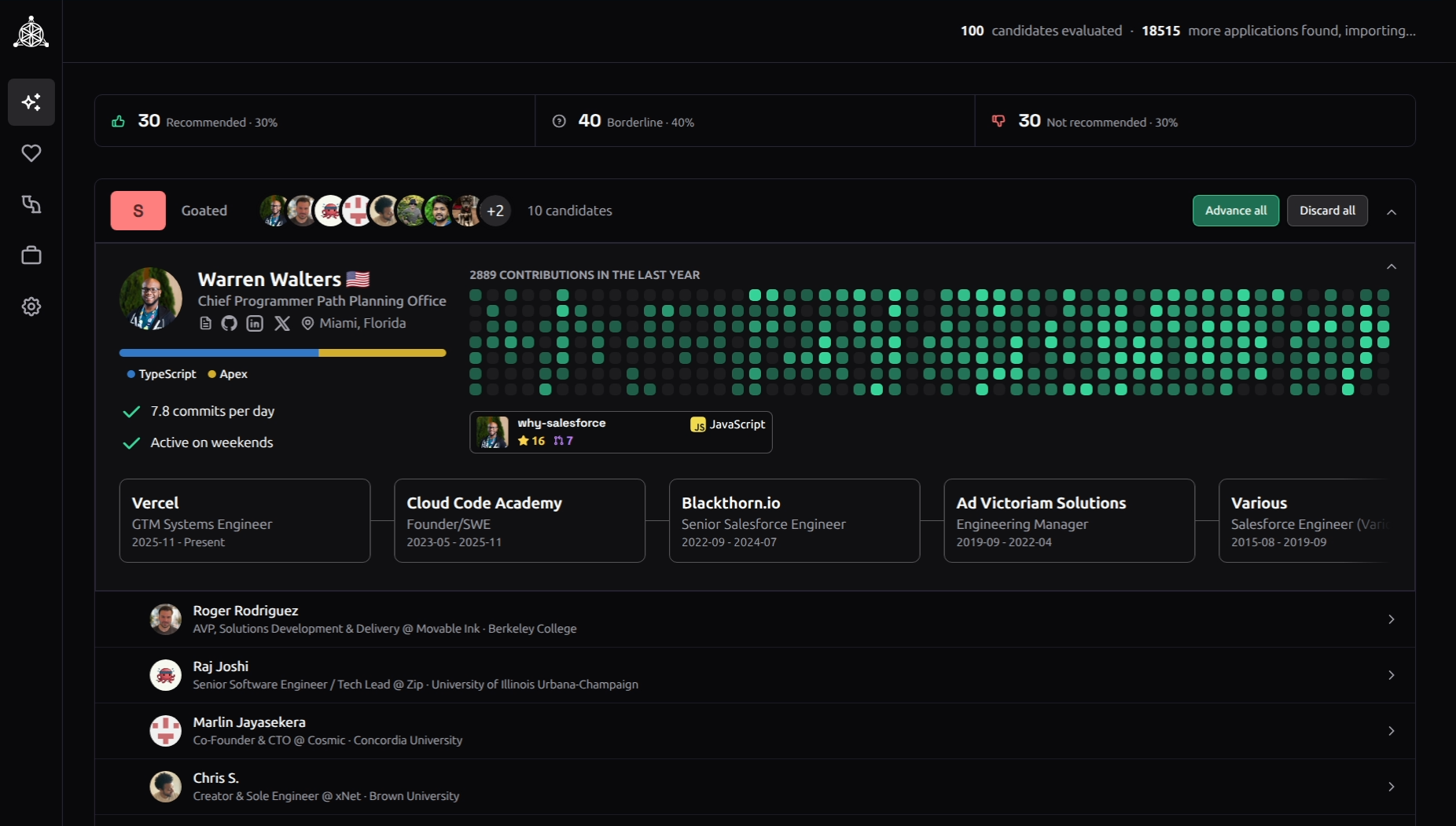The height and width of the screenshot is (826, 1456).
Task: Select the Recommended 30% tab
Action: 314,121
